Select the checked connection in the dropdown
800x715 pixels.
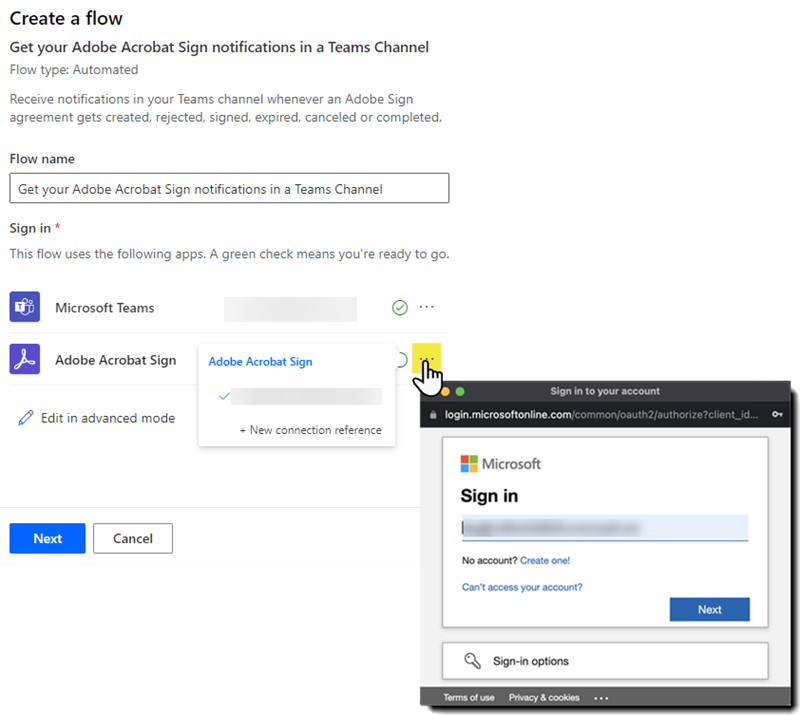pos(297,396)
